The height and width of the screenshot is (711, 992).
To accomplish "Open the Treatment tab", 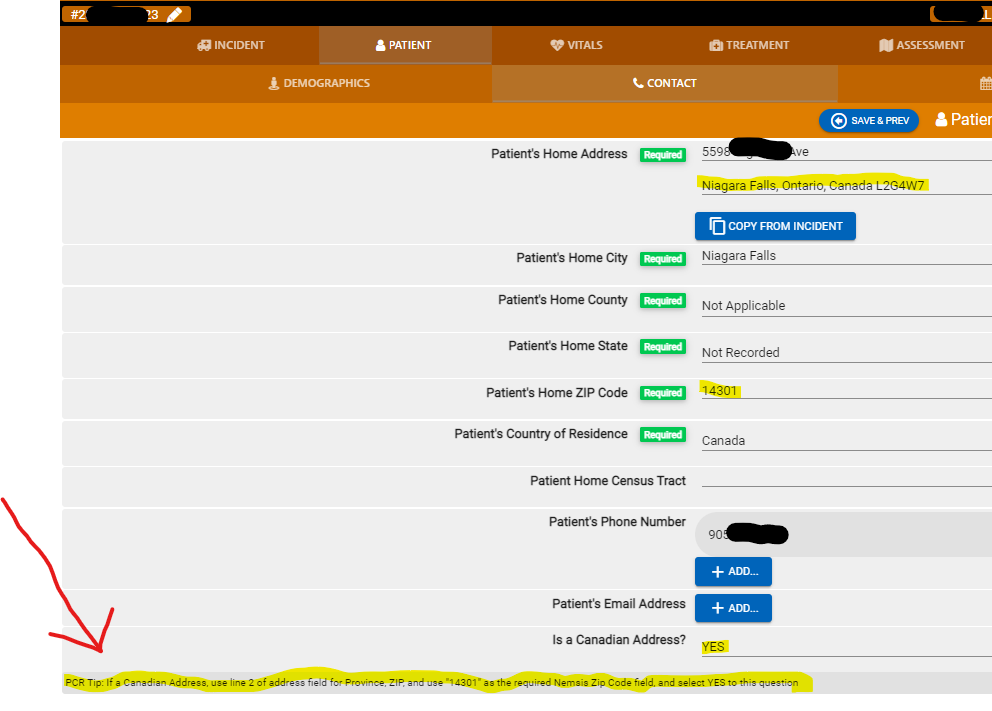I will coord(749,45).
